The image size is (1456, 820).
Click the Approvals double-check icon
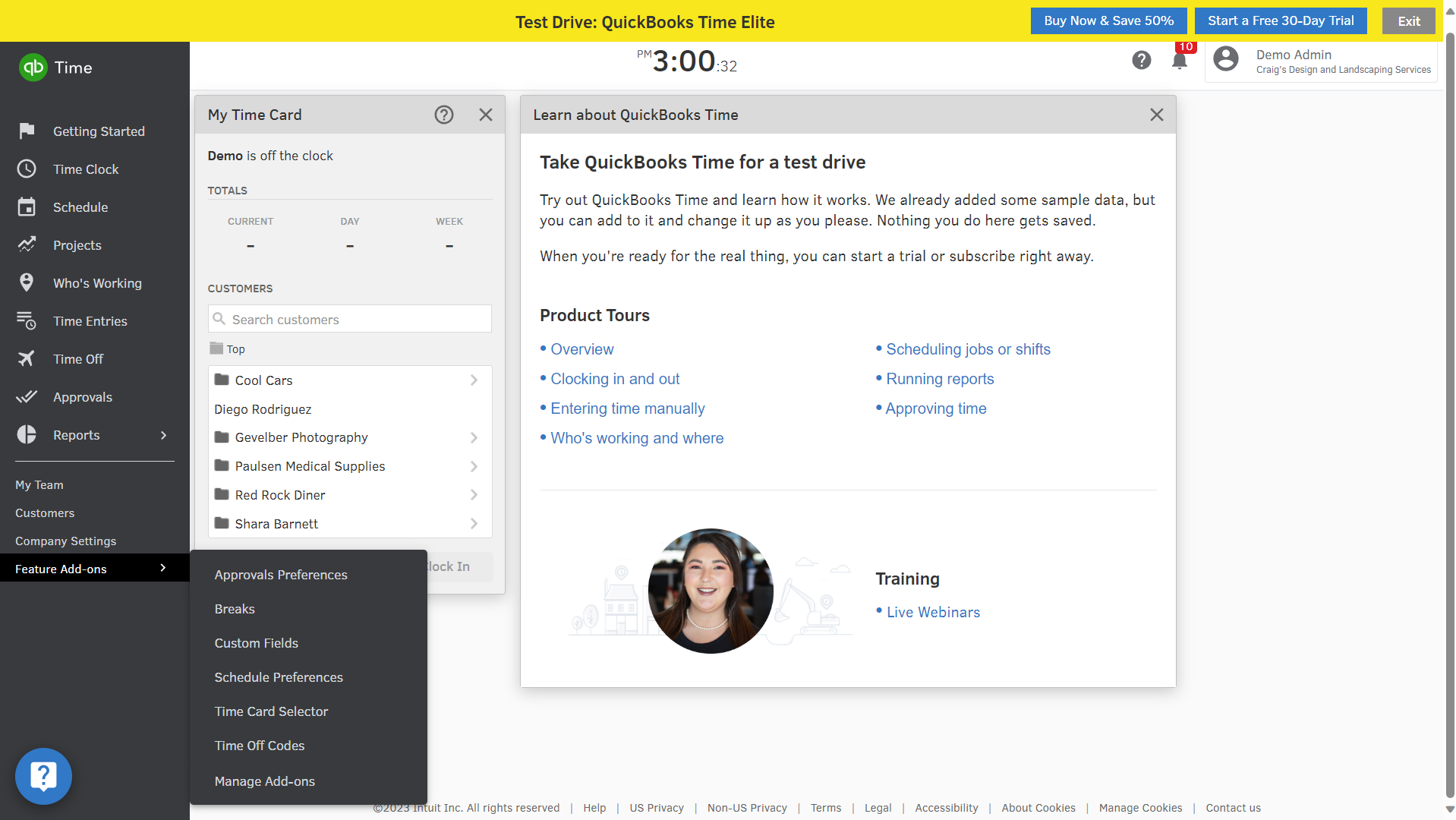click(27, 396)
